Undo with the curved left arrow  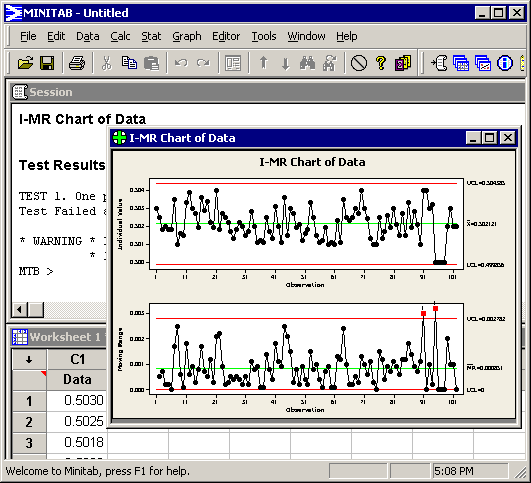(x=181, y=63)
